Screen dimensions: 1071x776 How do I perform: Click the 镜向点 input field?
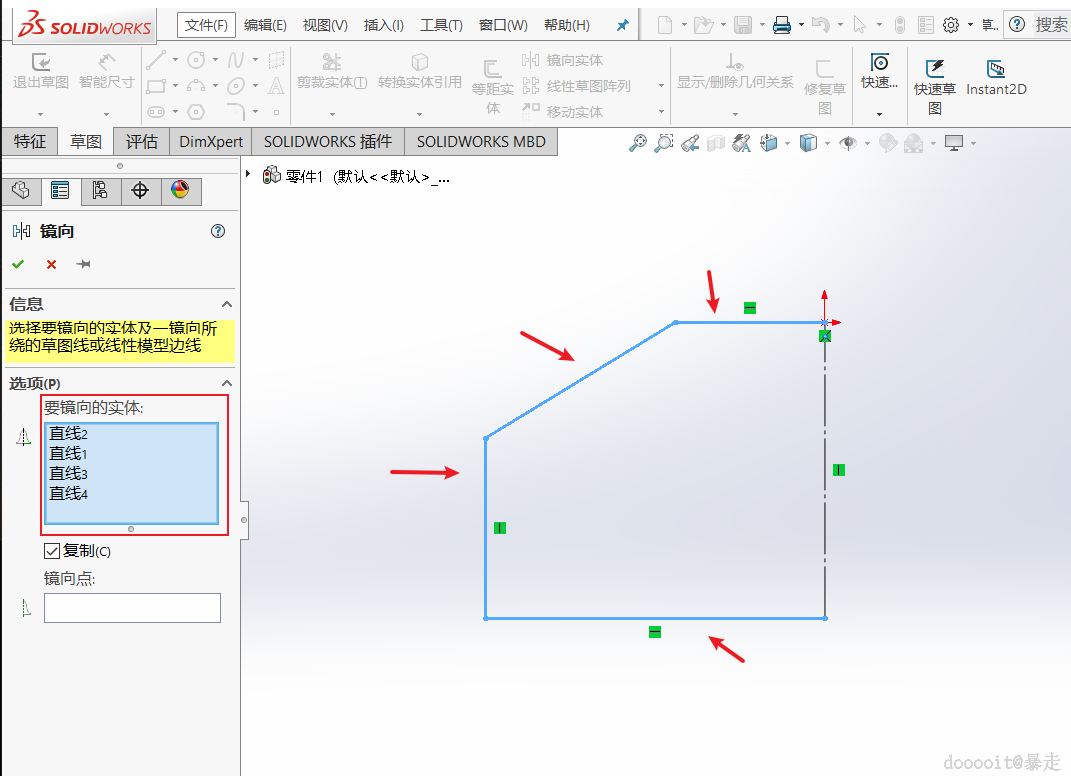pyautogui.click(x=132, y=608)
